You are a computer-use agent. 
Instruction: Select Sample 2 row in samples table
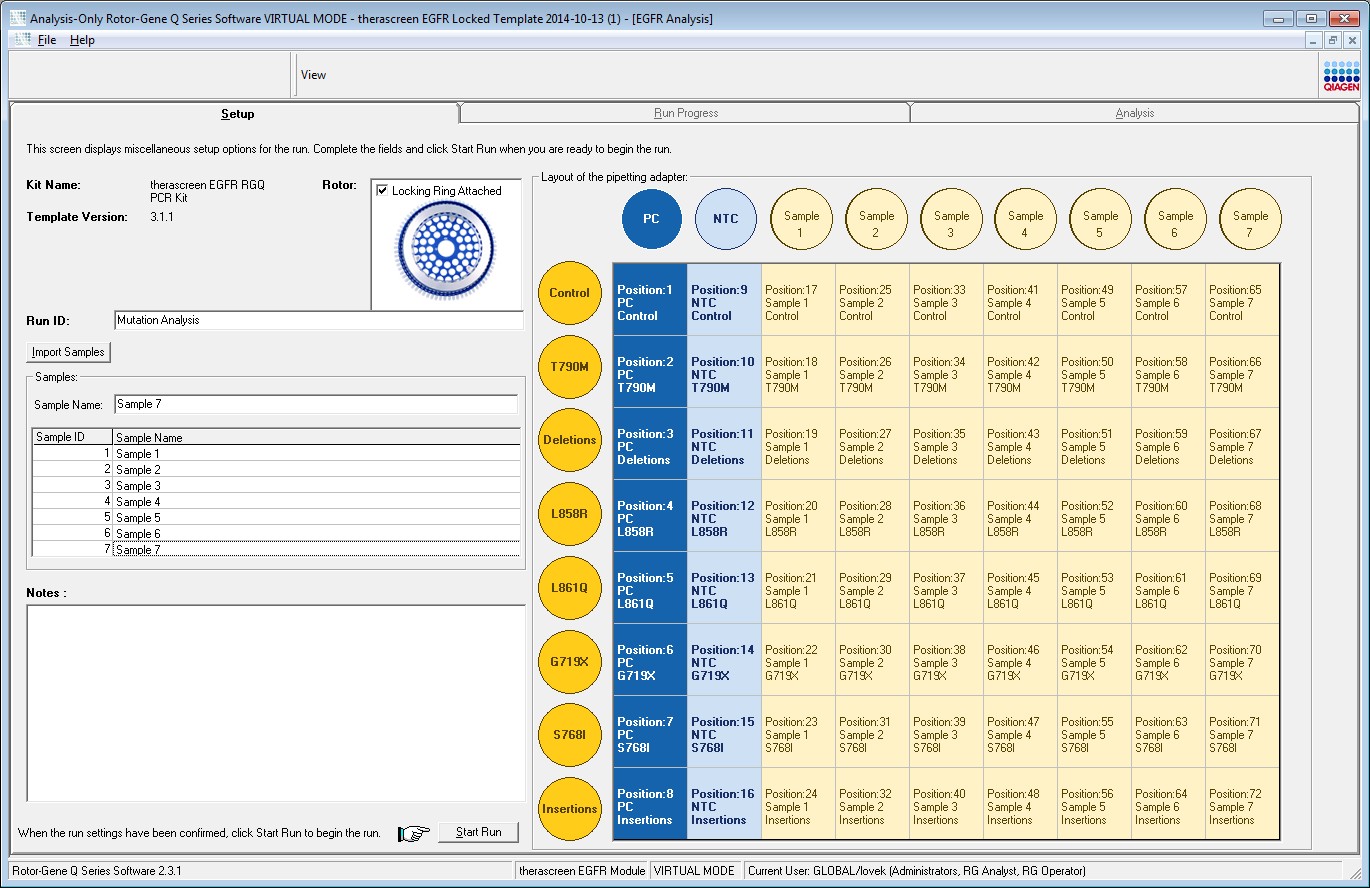click(x=276, y=470)
